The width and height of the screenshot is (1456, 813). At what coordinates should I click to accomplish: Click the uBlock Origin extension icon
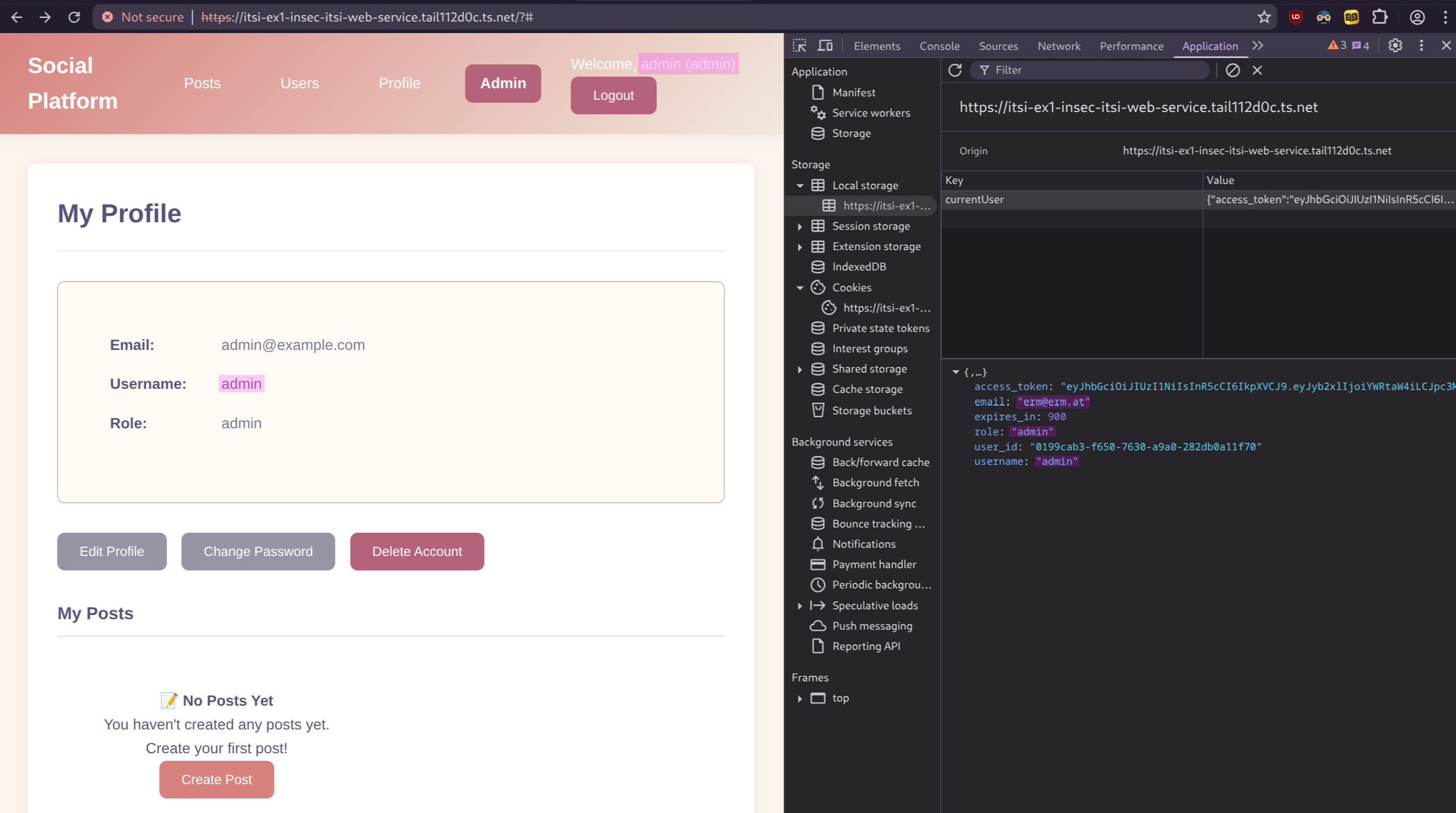coord(1295,17)
